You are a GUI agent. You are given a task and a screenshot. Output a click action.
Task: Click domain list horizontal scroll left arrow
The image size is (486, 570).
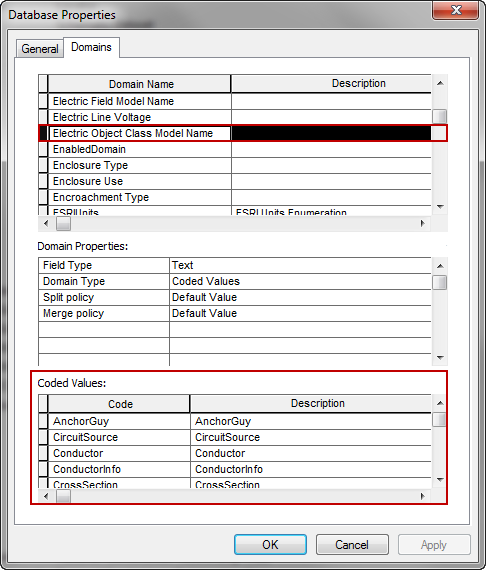tap(46, 223)
